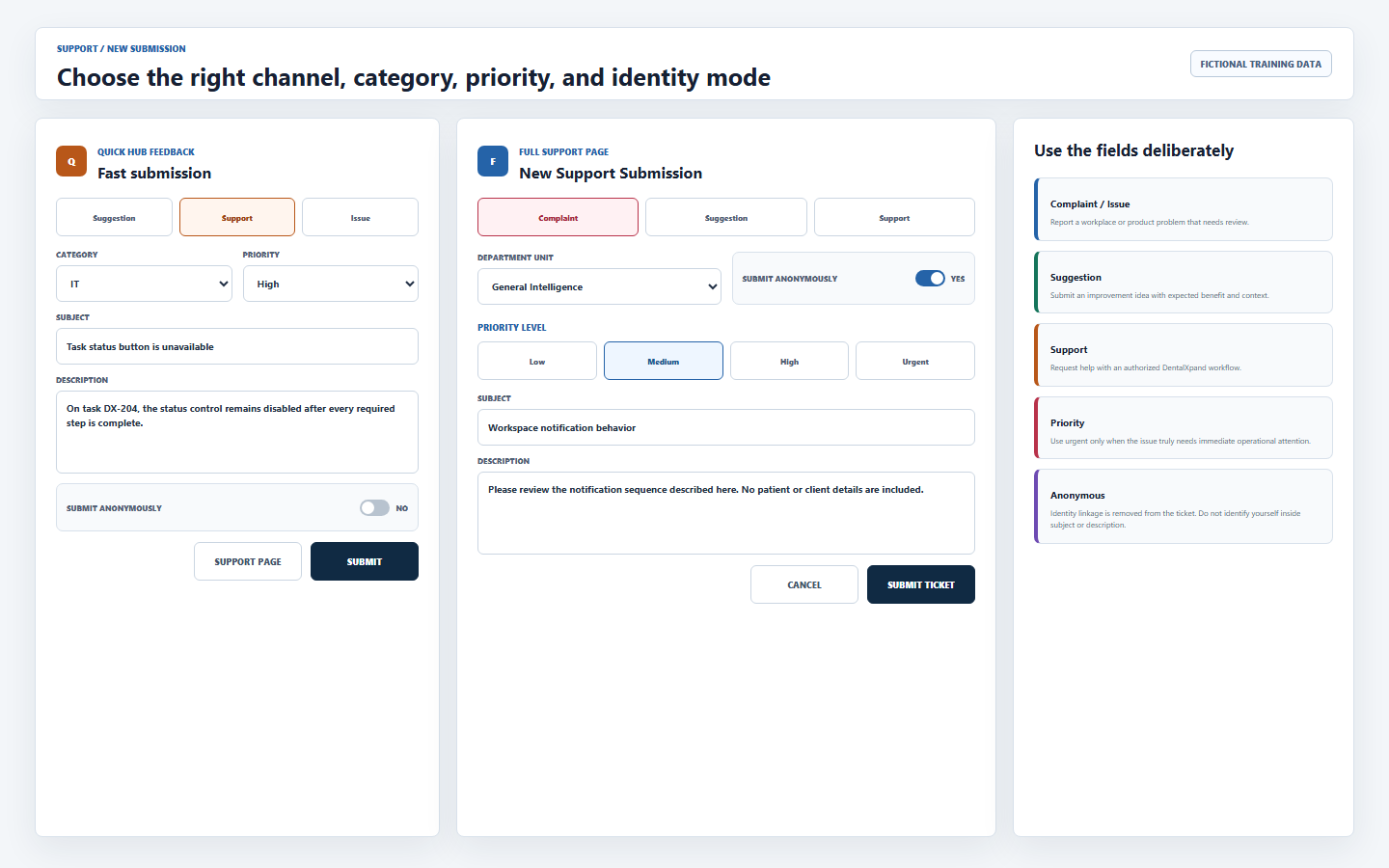Focus the Description about notification sequence
1389x868 pixels.
[x=726, y=512]
